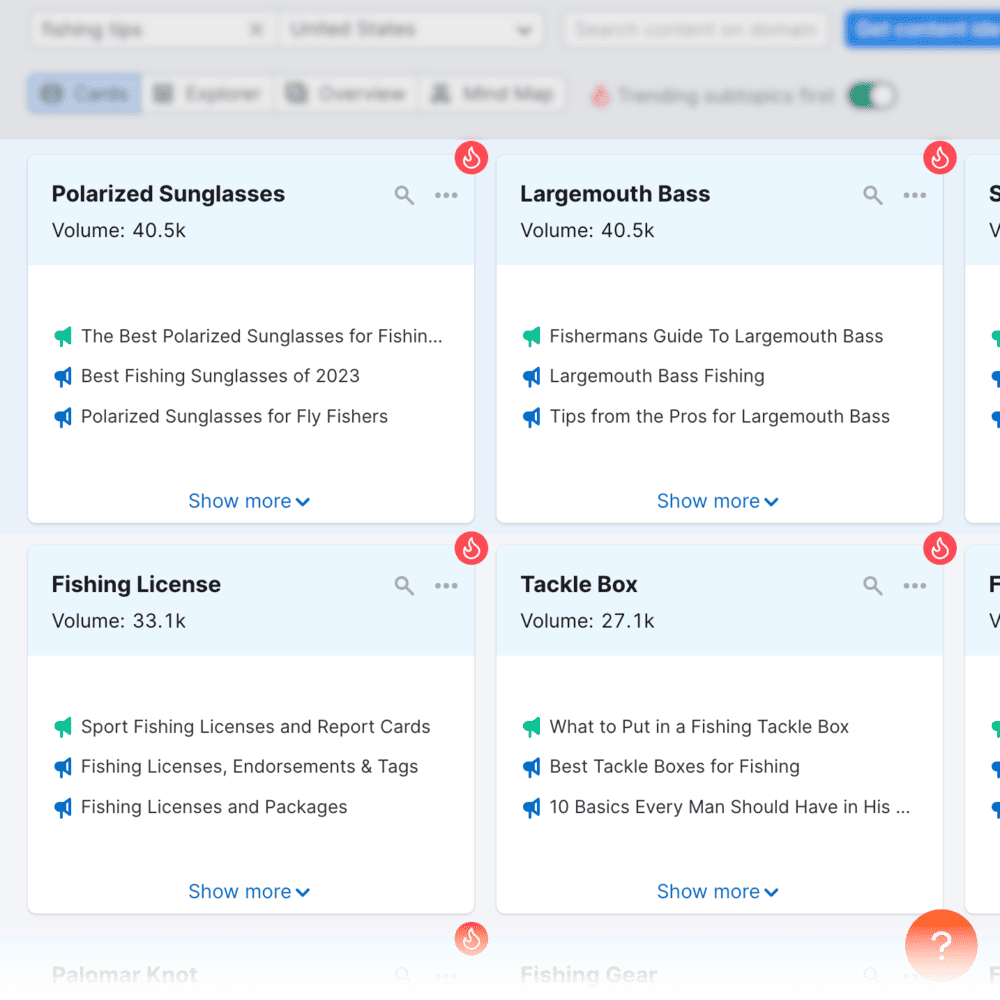Expand Show more on Fishing License card
This screenshot has height=1000, width=1000.
[x=249, y=892]
